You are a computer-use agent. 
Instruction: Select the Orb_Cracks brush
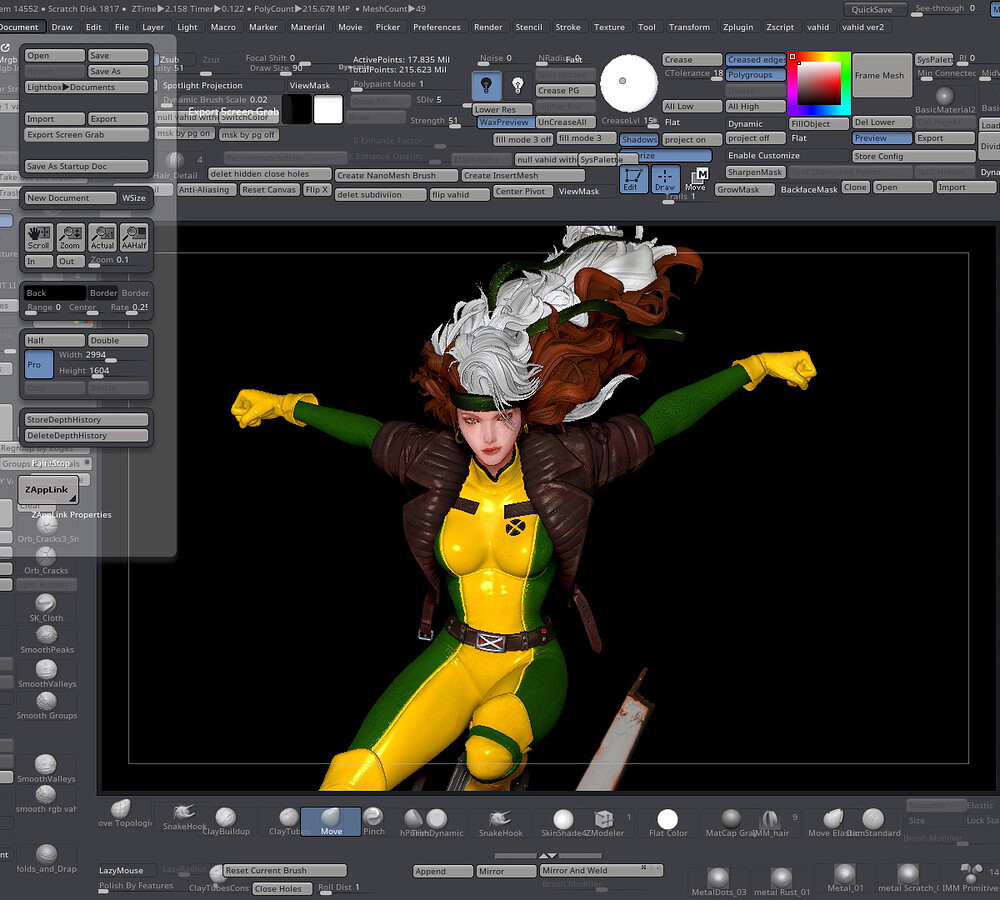pos(46,560)
